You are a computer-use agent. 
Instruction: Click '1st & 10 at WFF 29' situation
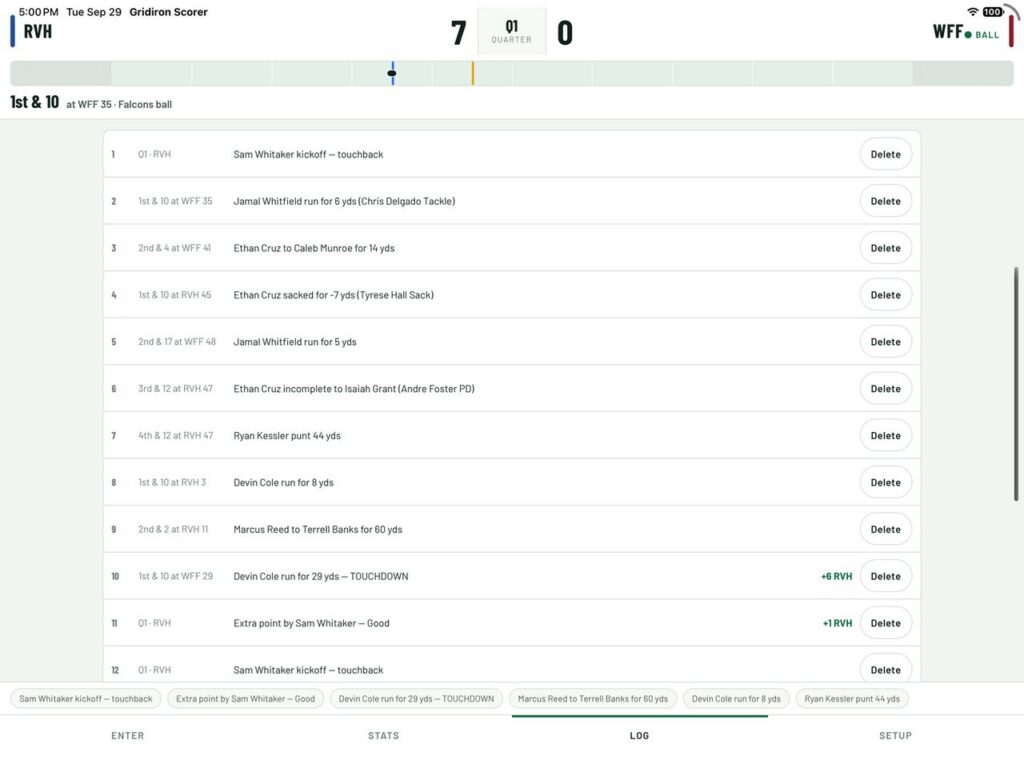[176, 577]
